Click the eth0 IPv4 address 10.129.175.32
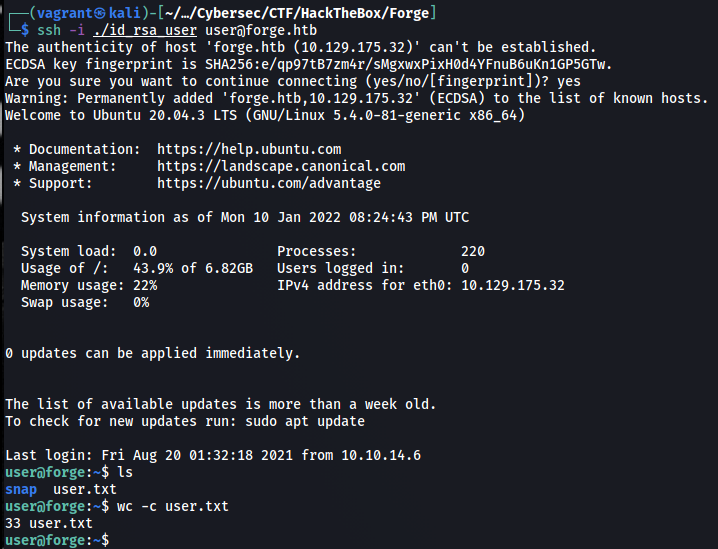Screen dimensions: 718x549 [x=513, y=285]
